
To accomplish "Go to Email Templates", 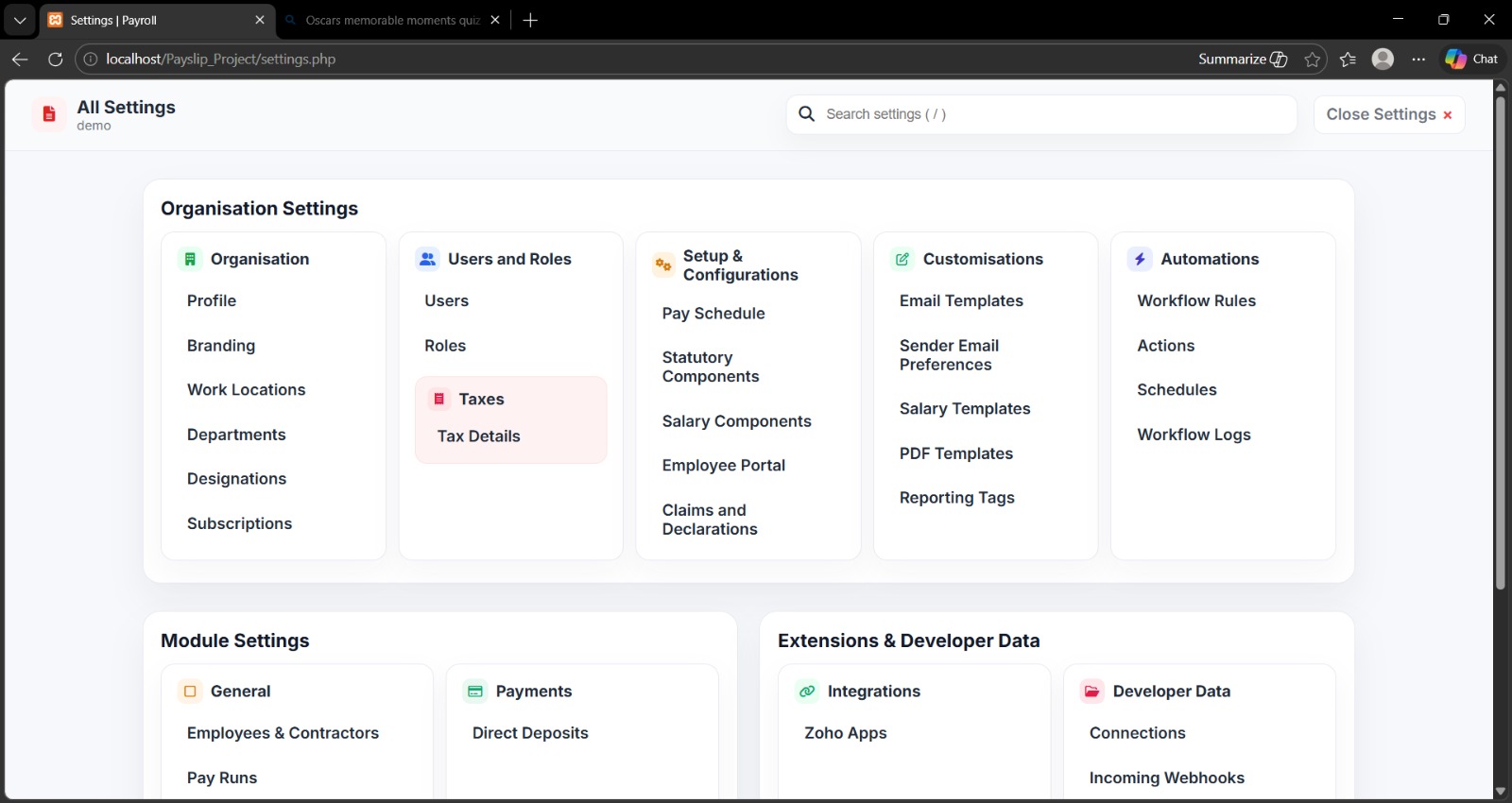I will [960, 300].
